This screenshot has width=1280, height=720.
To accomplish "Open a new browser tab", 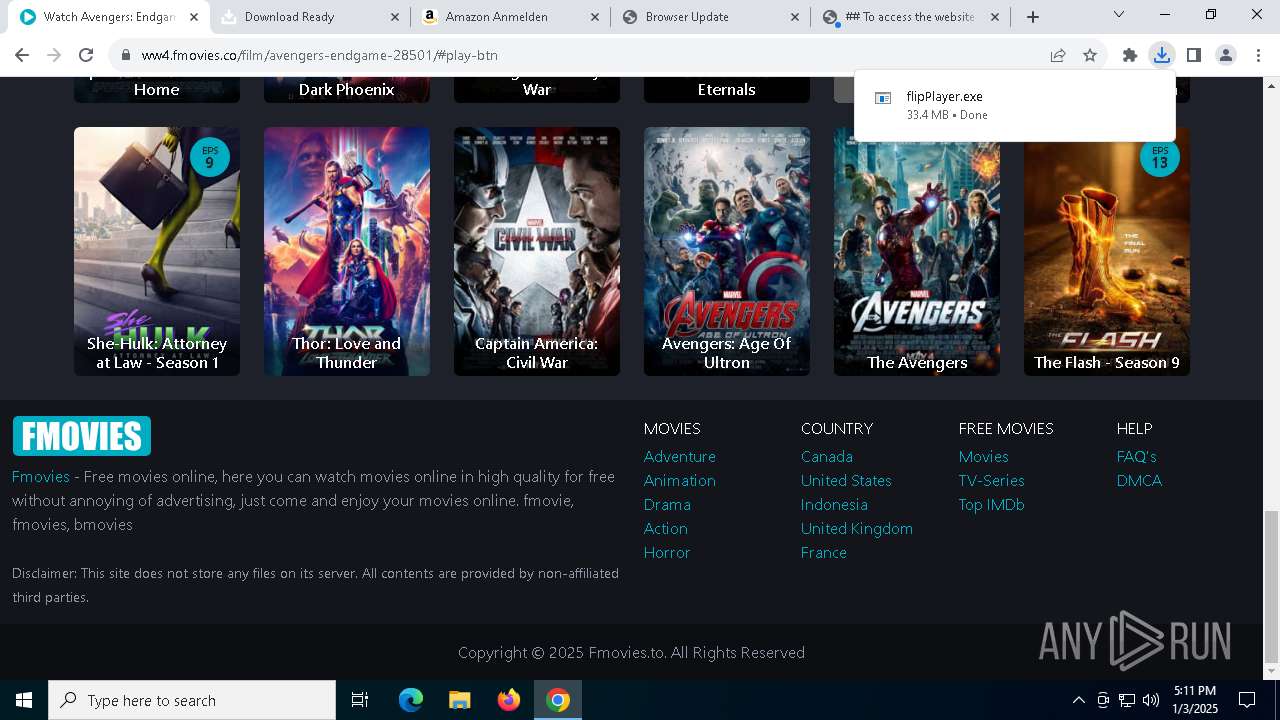I will tap(1033, 17).
